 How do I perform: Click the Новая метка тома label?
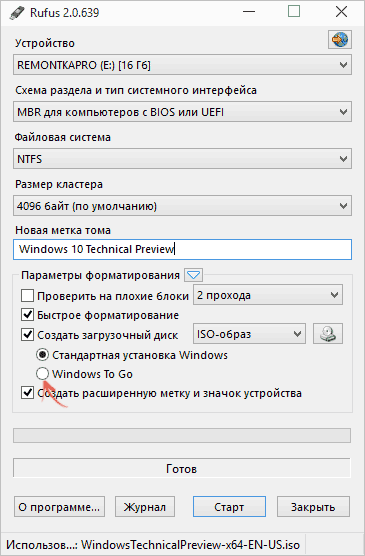tap(63, 230)
